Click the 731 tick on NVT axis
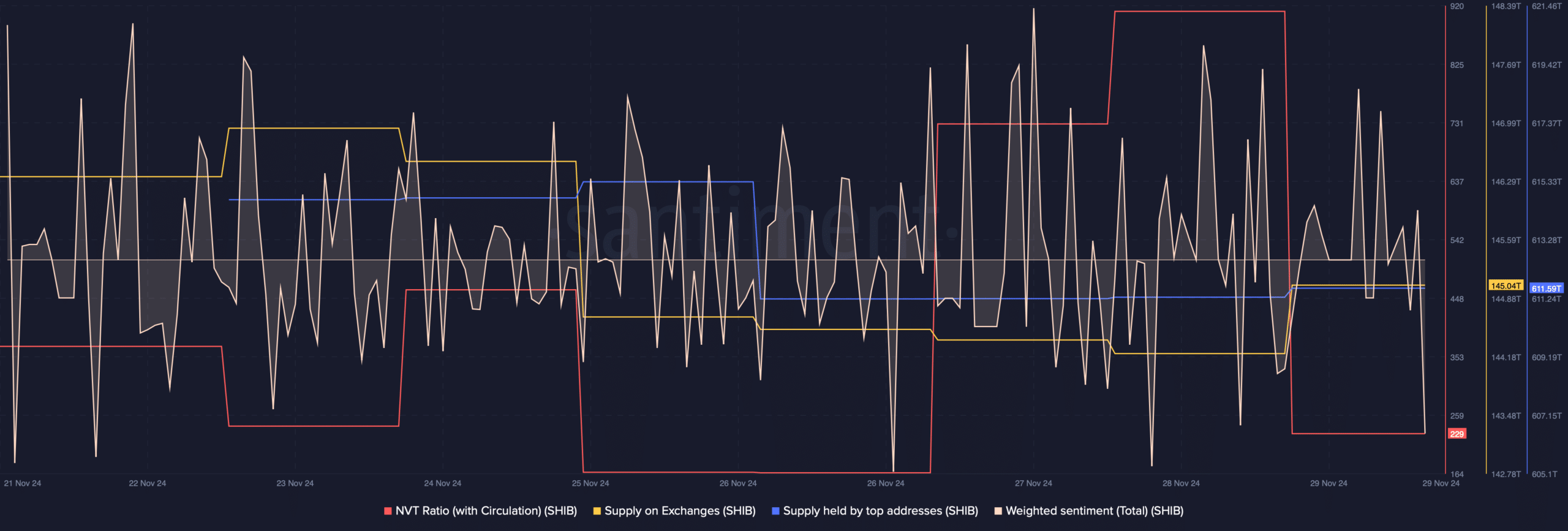Viewport: 1568px width, 531px height. [x=1457, y=124]
